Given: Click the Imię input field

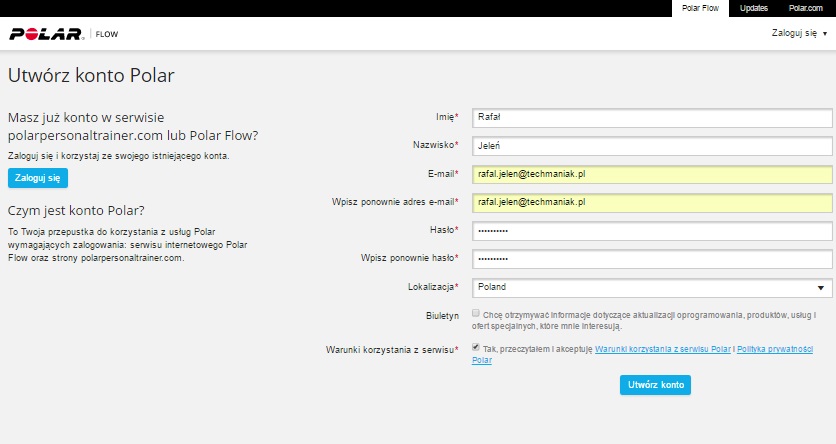Looking at the screenshot, I should coord(652,117).
